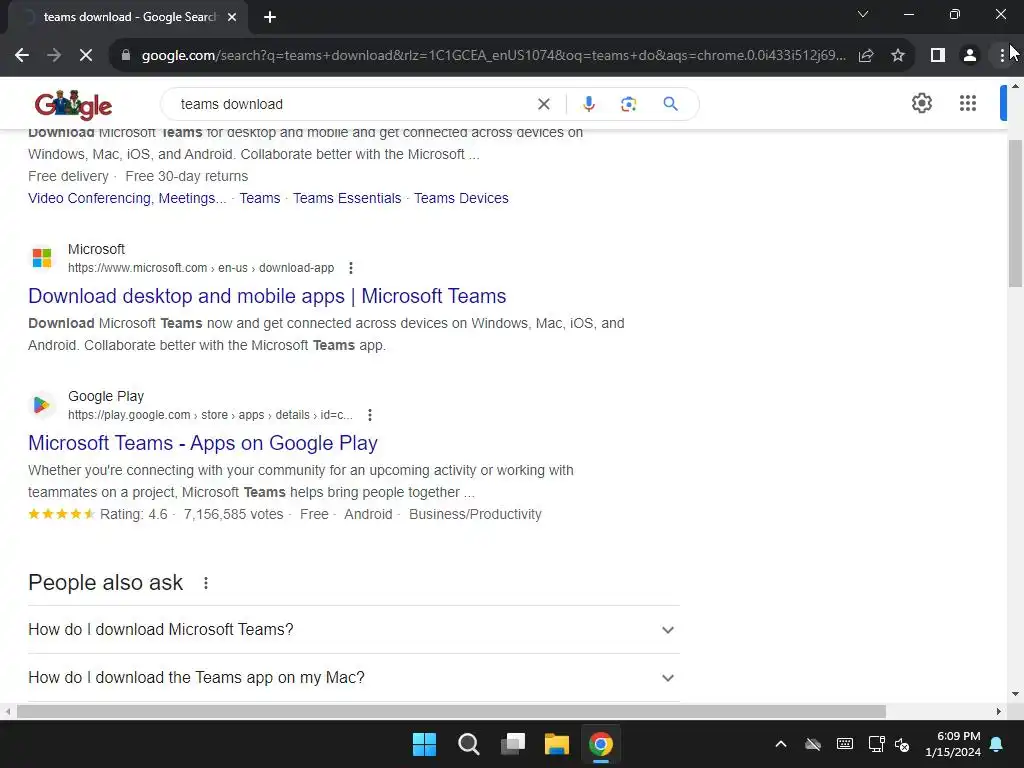Open the touch keyboard tray icon
The width and height of the screenshot is (1024, 768).
pyautogui.click(x=844, y=744)
